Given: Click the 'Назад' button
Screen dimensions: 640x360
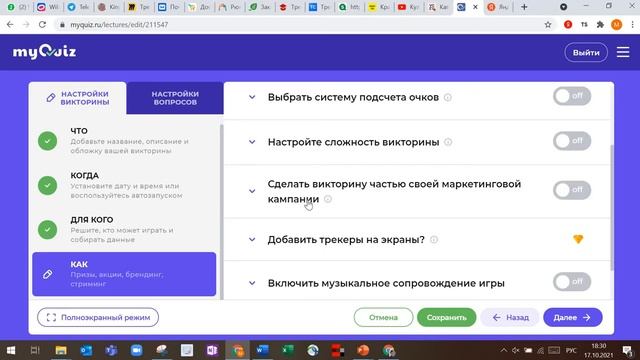Looking at the screenshot, I should coord(510,318).
